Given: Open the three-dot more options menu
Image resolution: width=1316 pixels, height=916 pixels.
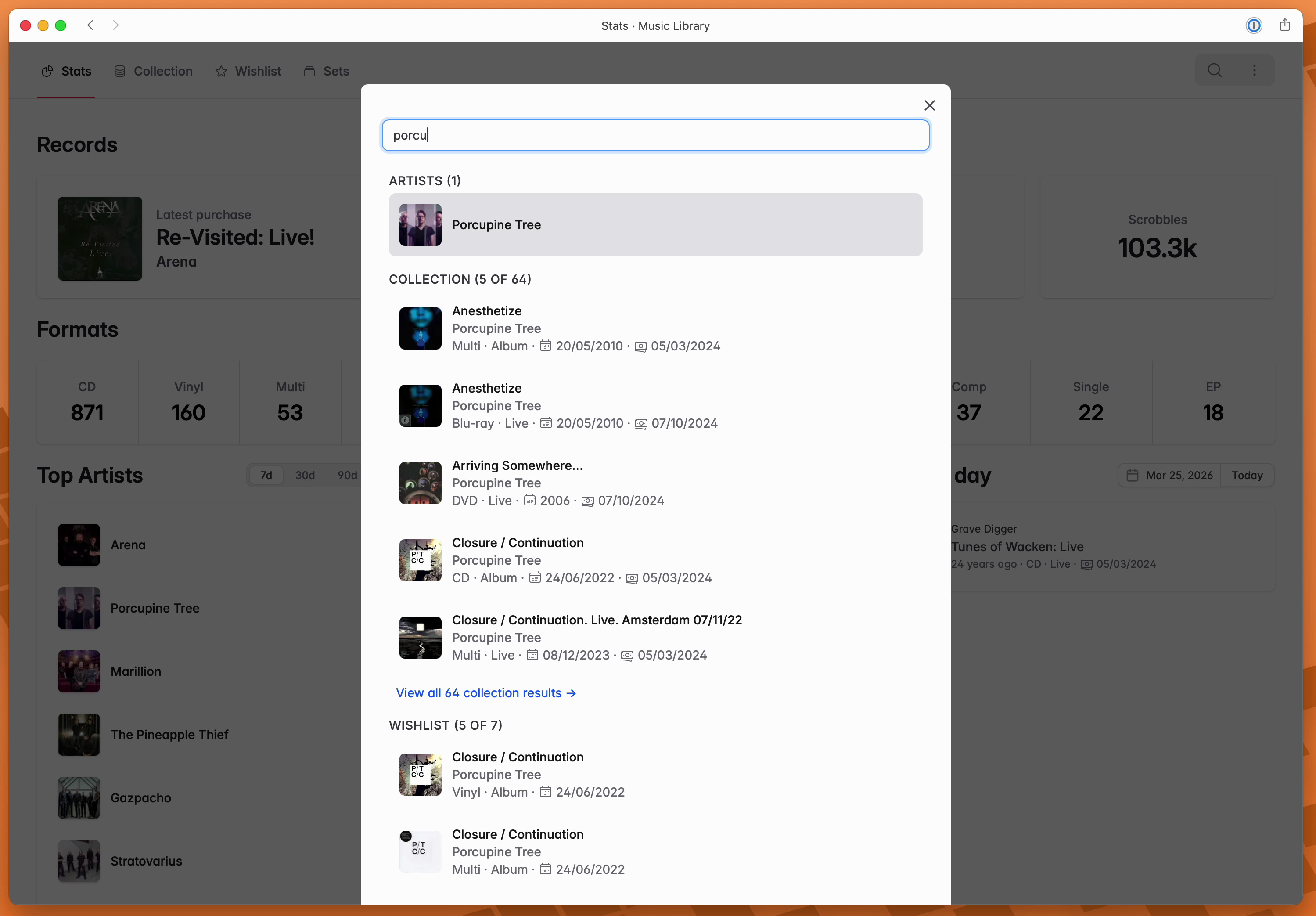Looking at the screenshot, I should 1254,71.
